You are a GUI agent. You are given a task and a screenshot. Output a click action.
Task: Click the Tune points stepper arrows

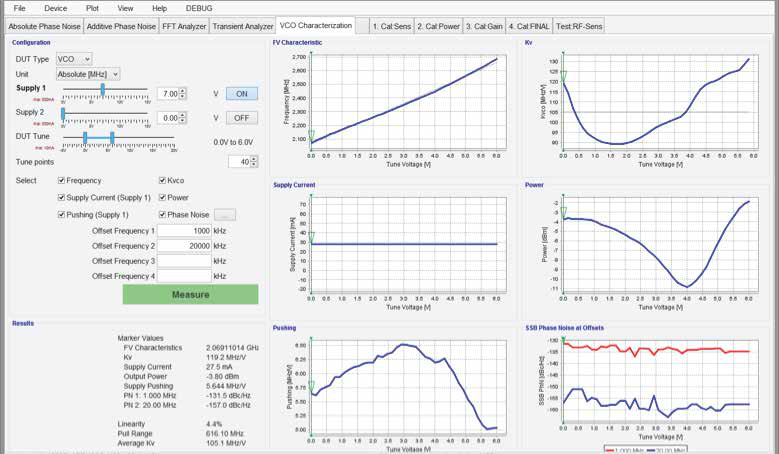pyautogui.click(x=254, y=161)
